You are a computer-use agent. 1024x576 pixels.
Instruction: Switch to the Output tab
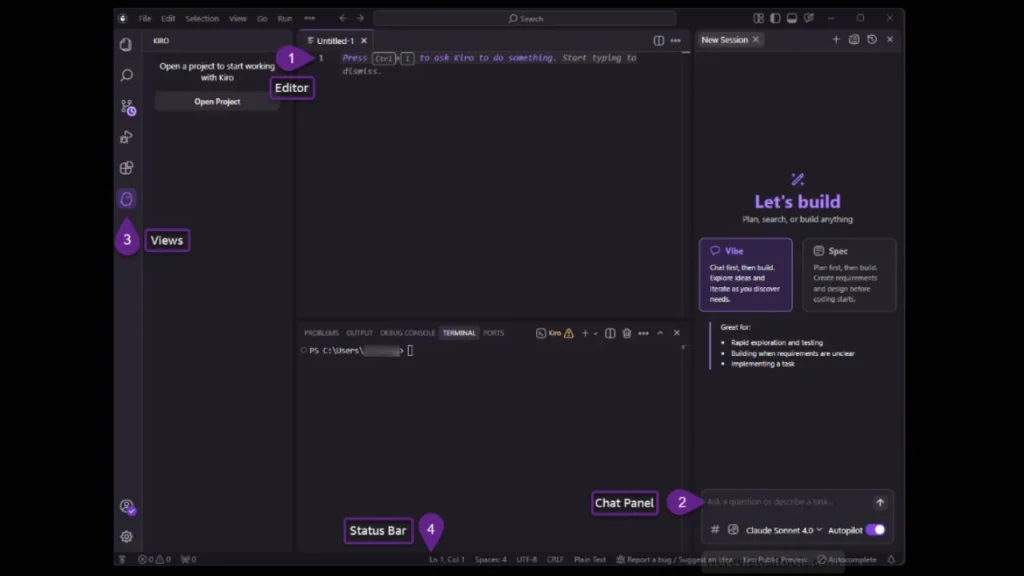click(x=359, y=333)
